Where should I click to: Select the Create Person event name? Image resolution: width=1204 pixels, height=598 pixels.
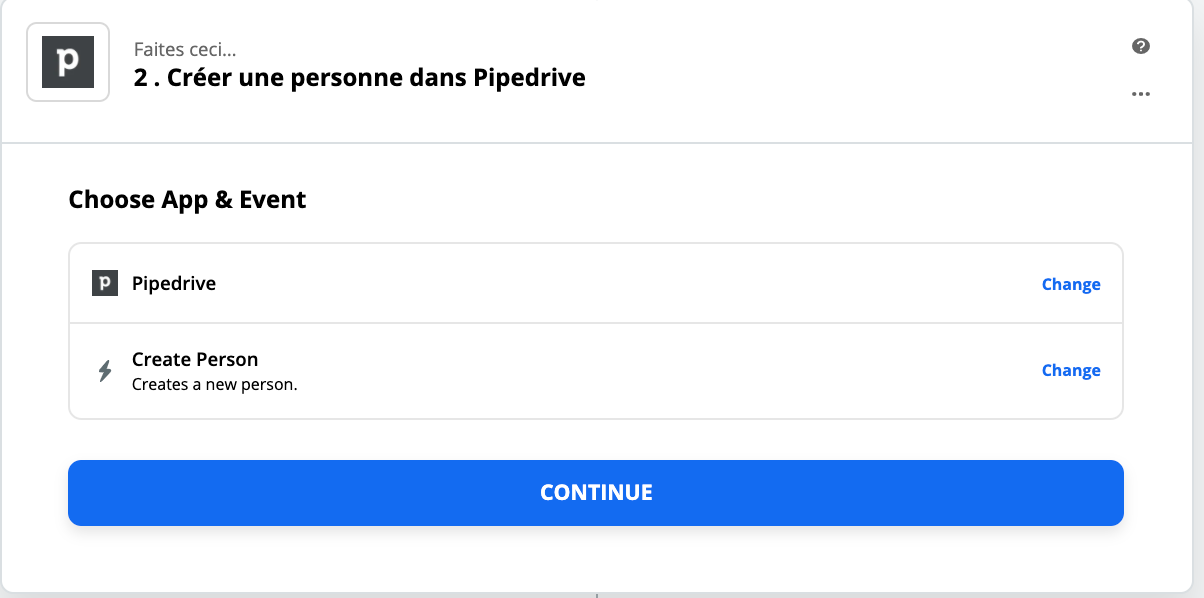coord(195,359)
